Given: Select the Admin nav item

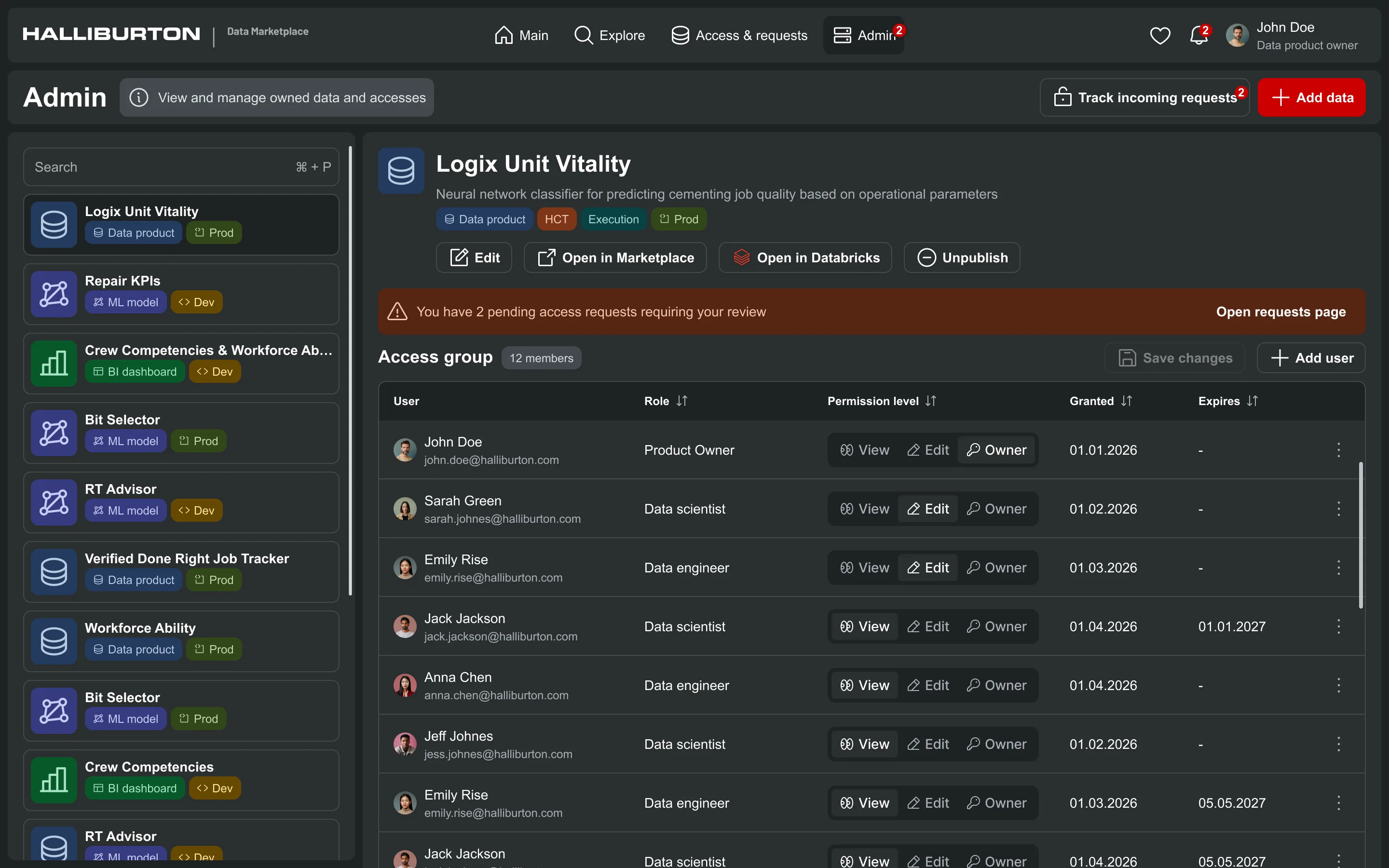Looking at the screenshot, I should [x=864, y=36].
